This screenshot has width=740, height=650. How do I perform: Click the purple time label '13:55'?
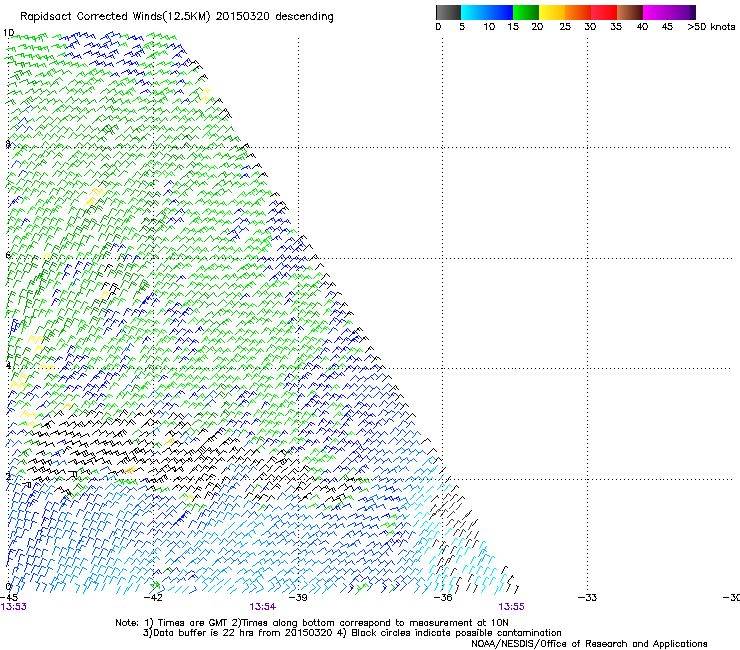point(511,607)
